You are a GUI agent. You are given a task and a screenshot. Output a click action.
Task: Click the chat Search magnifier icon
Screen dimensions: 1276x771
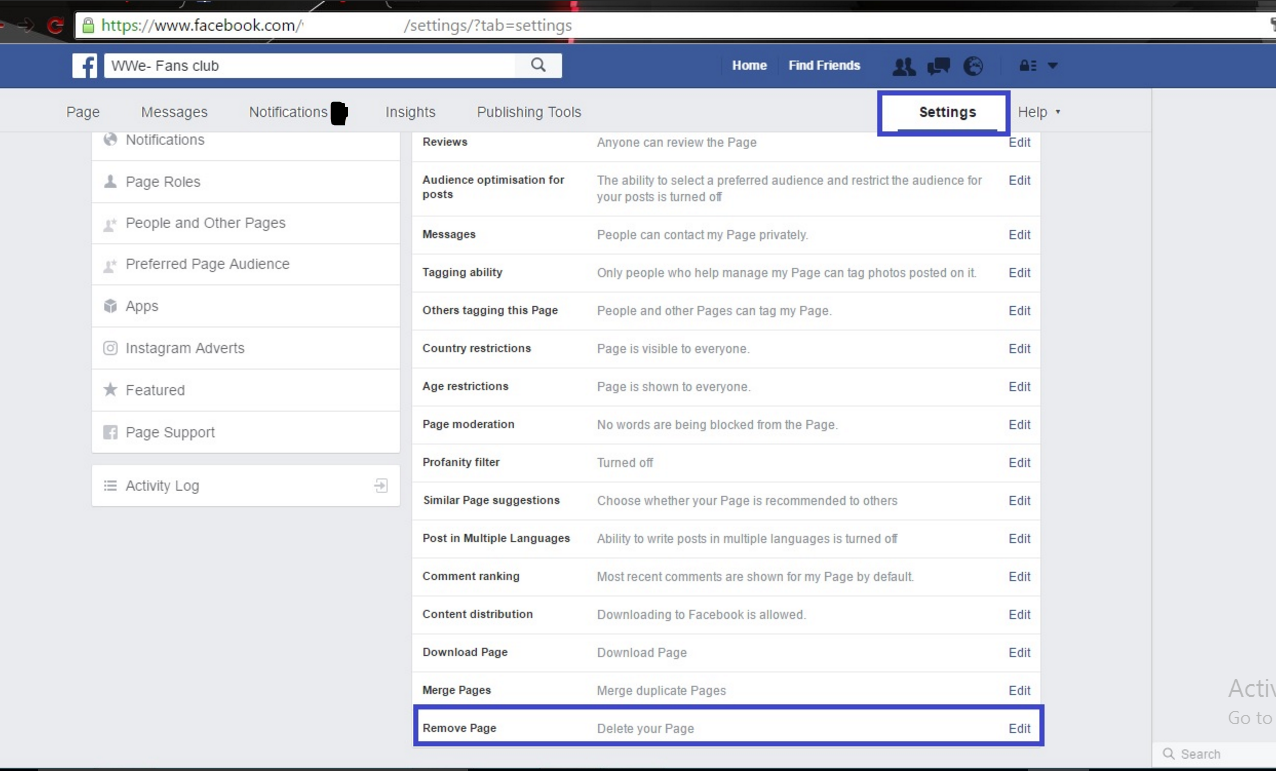[x=1168, y=754]
